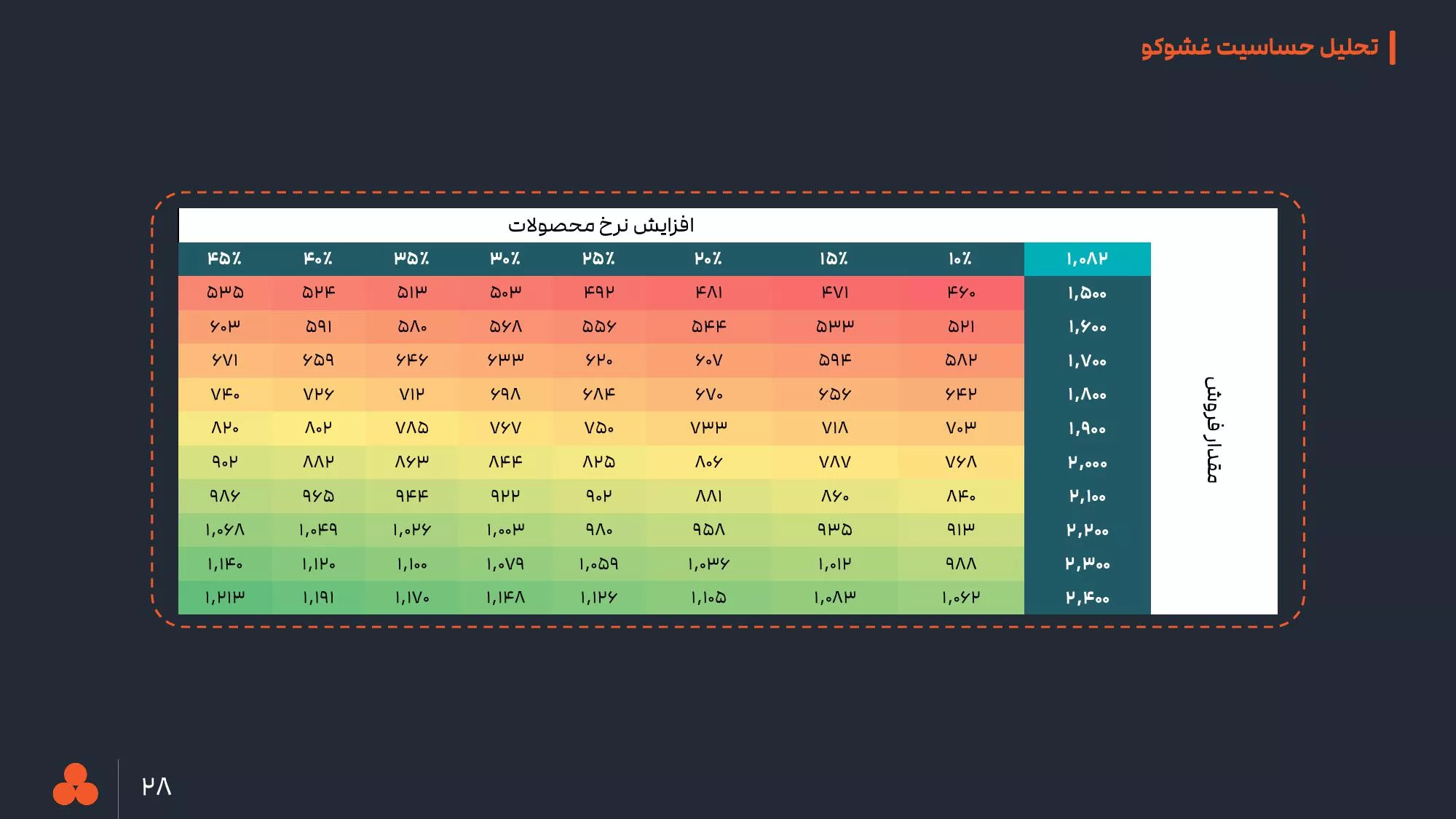Click the orange slide title تحلیل حساسیت غشوکو
Viewport: 1456px width, 819px height.
click(x=1259, y=47)
